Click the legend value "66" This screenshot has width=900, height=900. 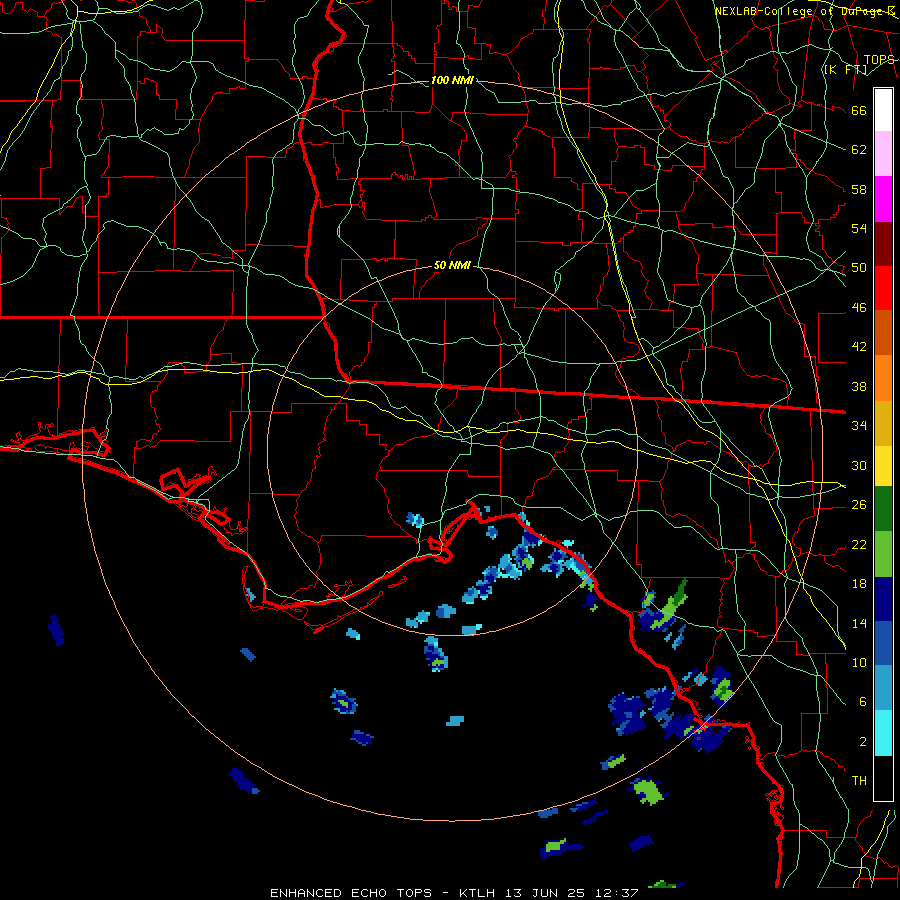(x=859, y=110)
